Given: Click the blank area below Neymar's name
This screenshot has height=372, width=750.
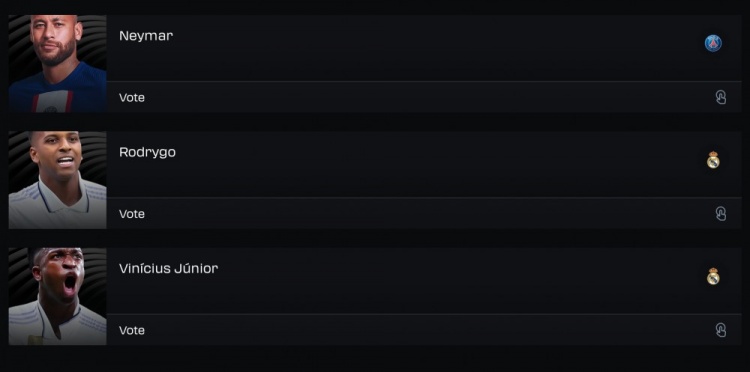Looking at the screenshot, I should coord(407,62).
